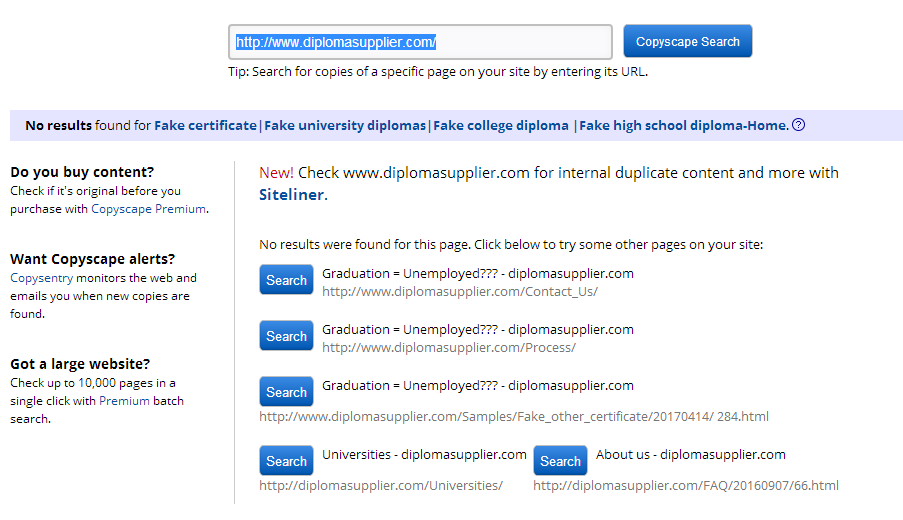Click 'Universities - diplomasupplier.com' title text
Screen dimensions: 903x520
pyautogui.click(x=424, y=455)
